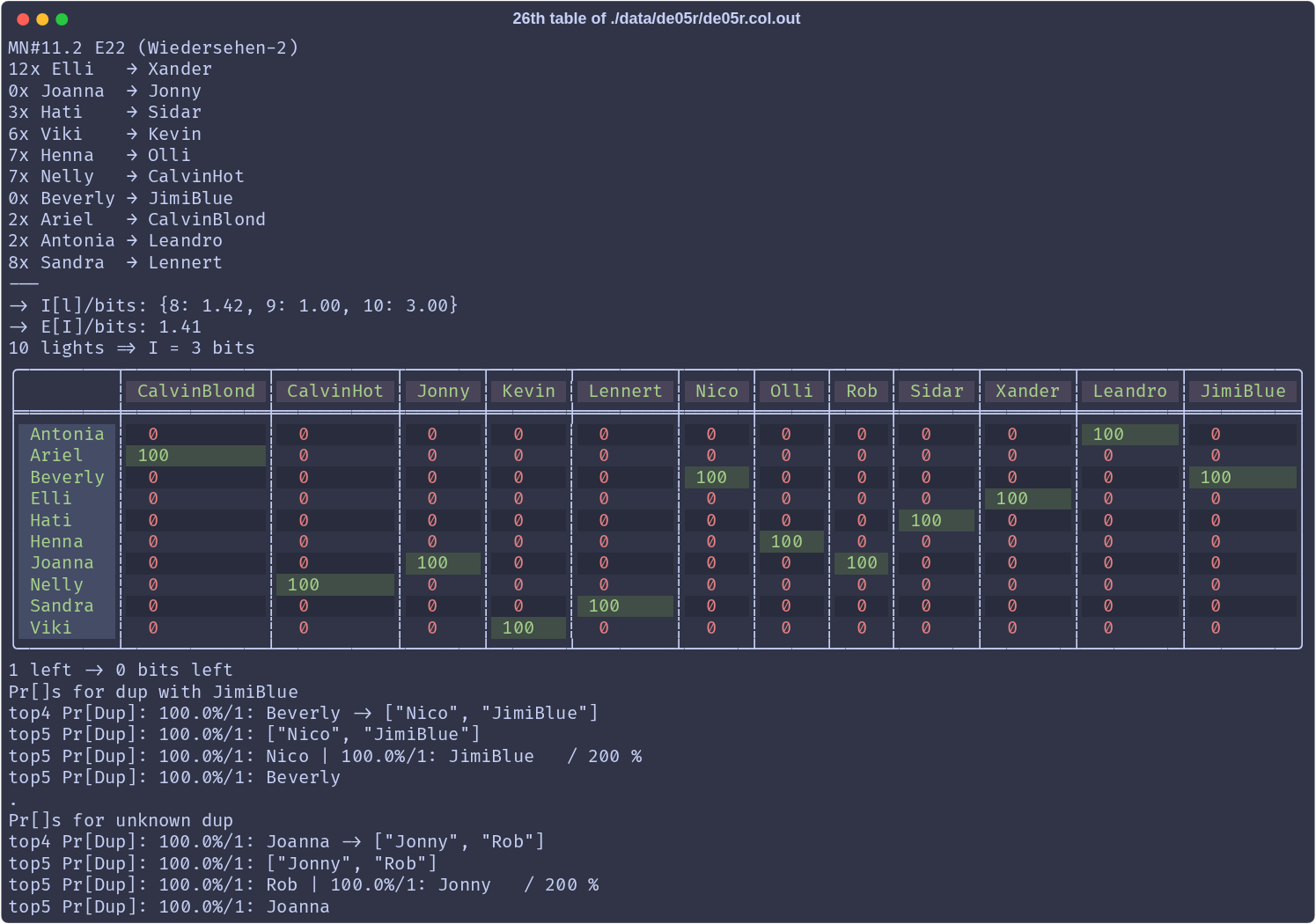
Task: Click the 100 cell for Joanna under Rob
Action: click(862, 563)
